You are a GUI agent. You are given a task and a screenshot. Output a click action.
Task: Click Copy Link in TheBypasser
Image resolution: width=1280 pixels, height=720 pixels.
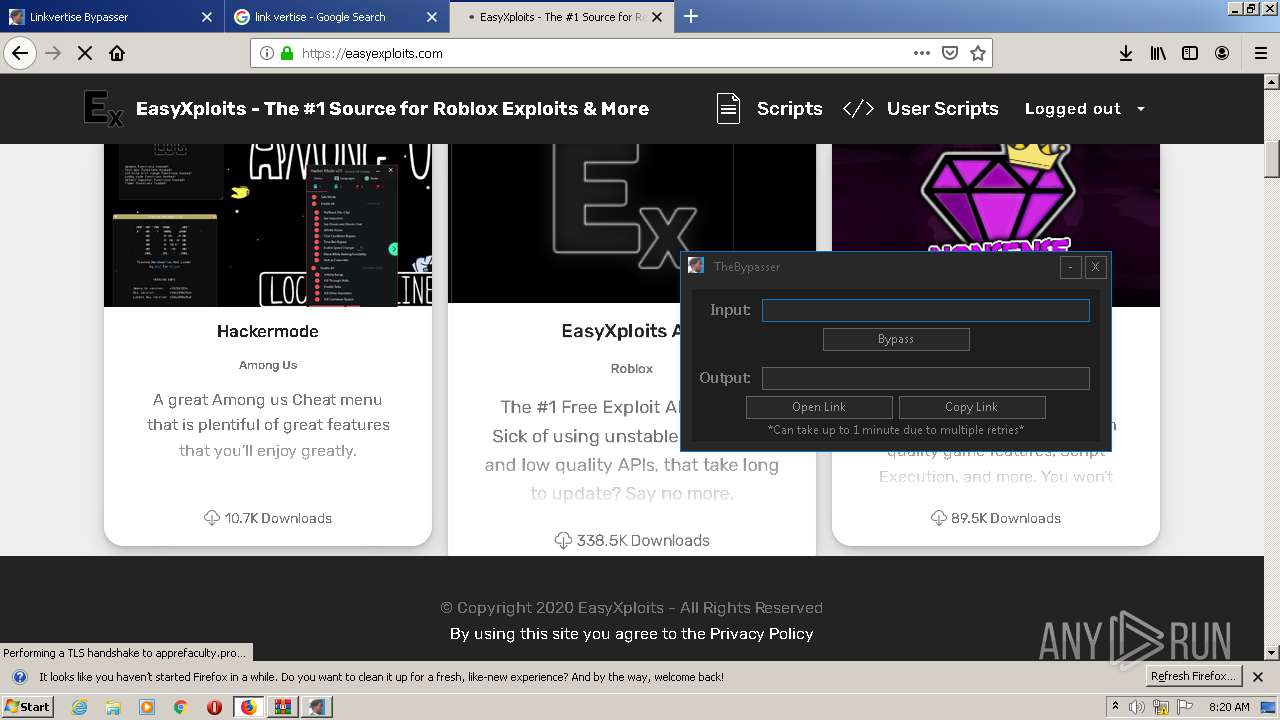point(972,407)
